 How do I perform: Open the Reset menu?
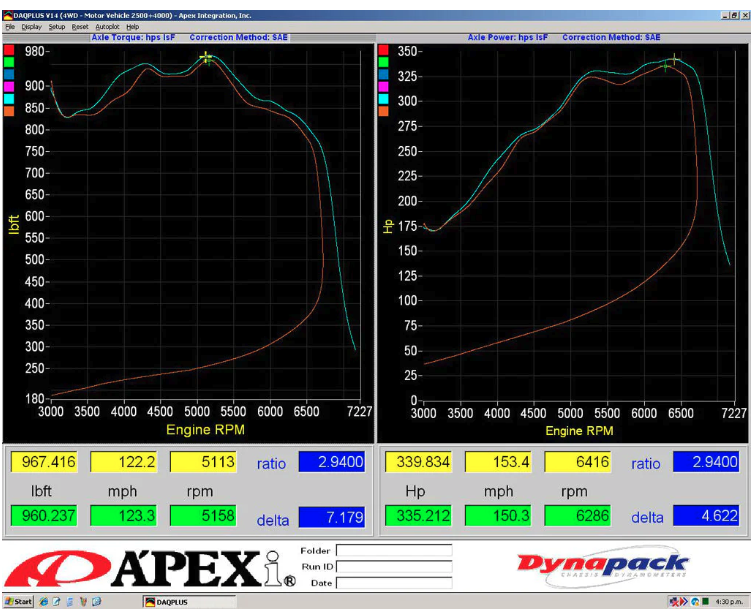coord(80,27)
